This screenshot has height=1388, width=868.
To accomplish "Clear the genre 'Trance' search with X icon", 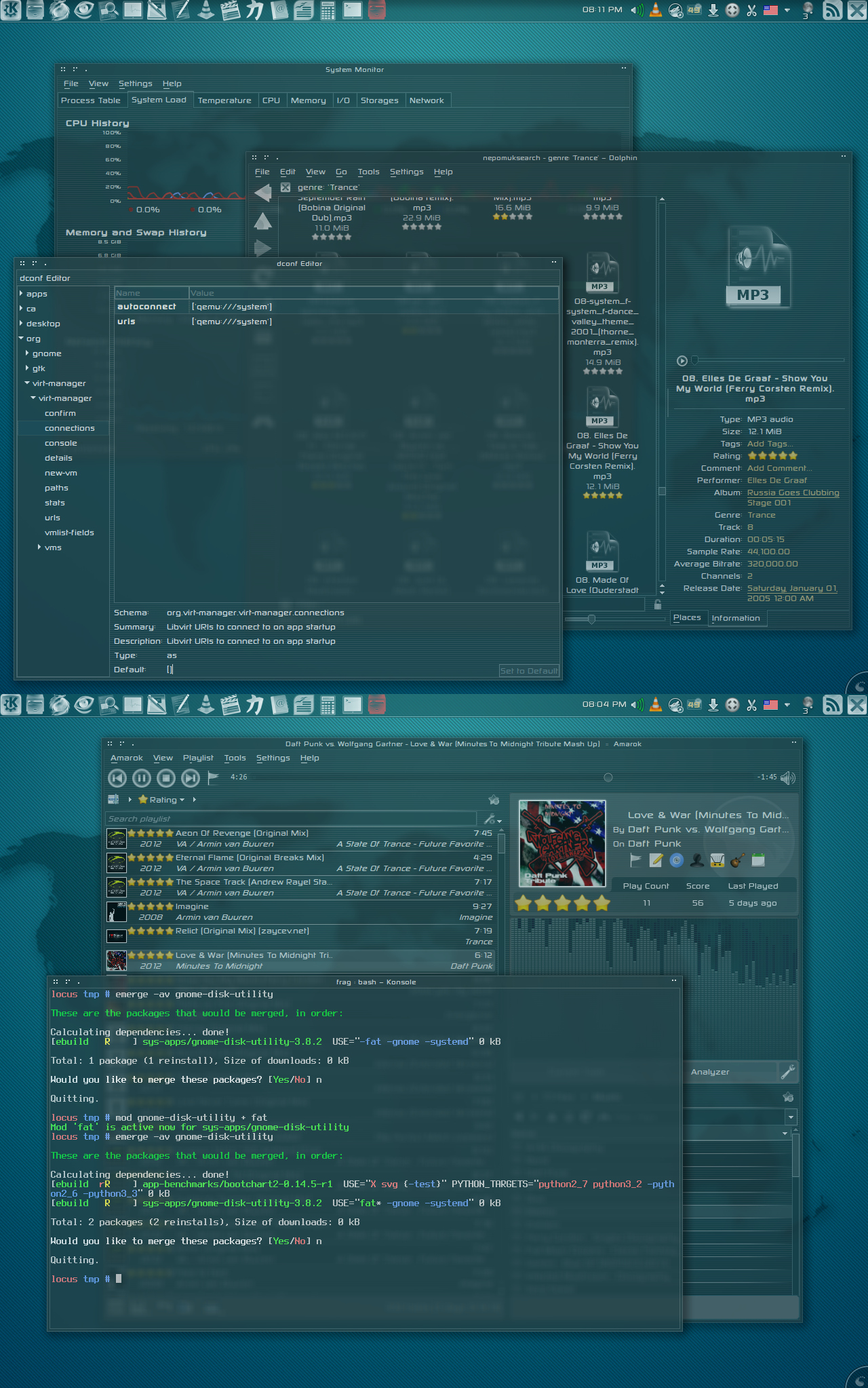I will (285, 187).
